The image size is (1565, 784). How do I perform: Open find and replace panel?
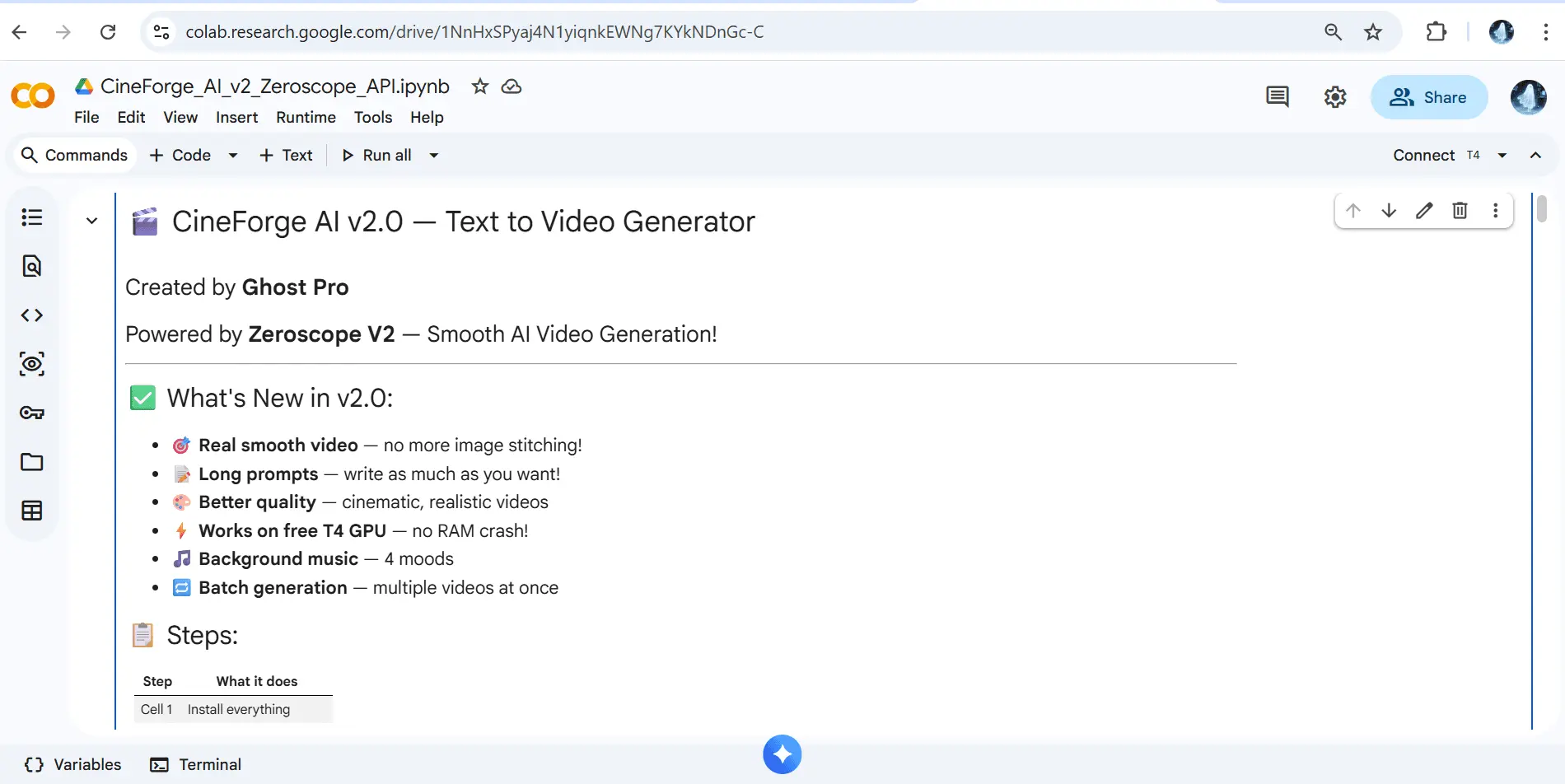[x=32, y=266]
